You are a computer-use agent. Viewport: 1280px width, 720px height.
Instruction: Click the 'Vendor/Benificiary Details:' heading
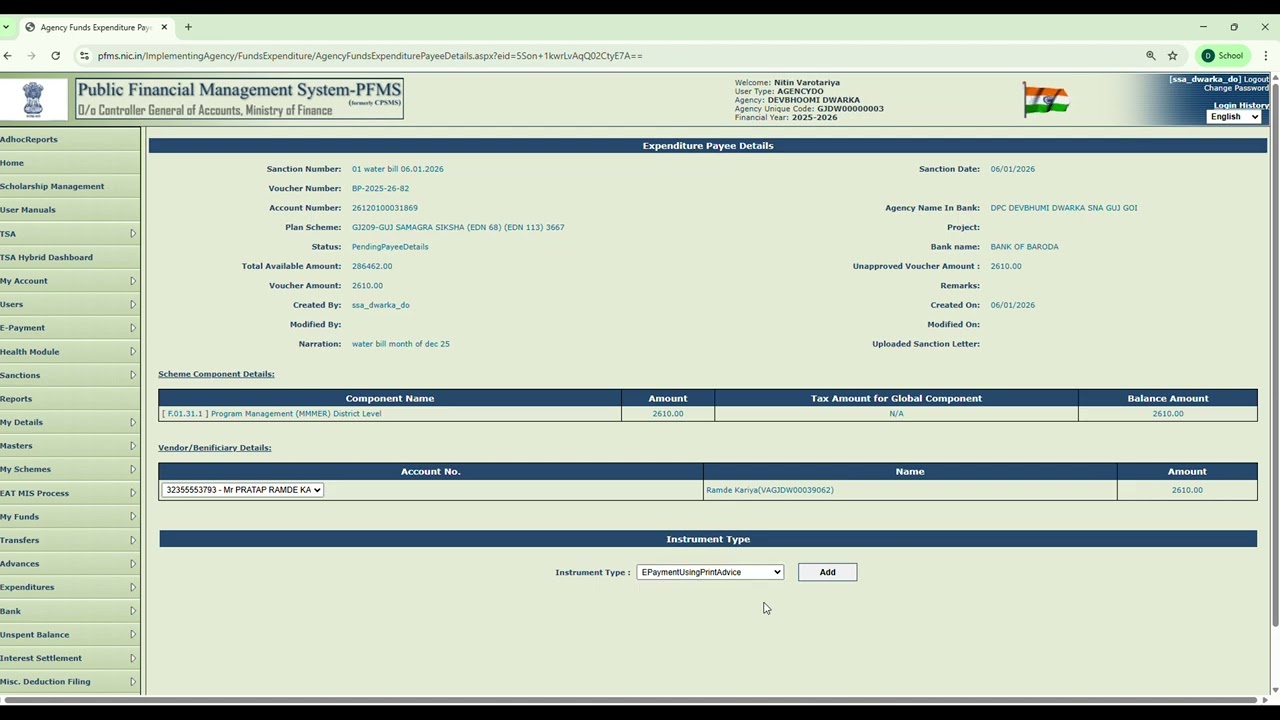(215, 448)
